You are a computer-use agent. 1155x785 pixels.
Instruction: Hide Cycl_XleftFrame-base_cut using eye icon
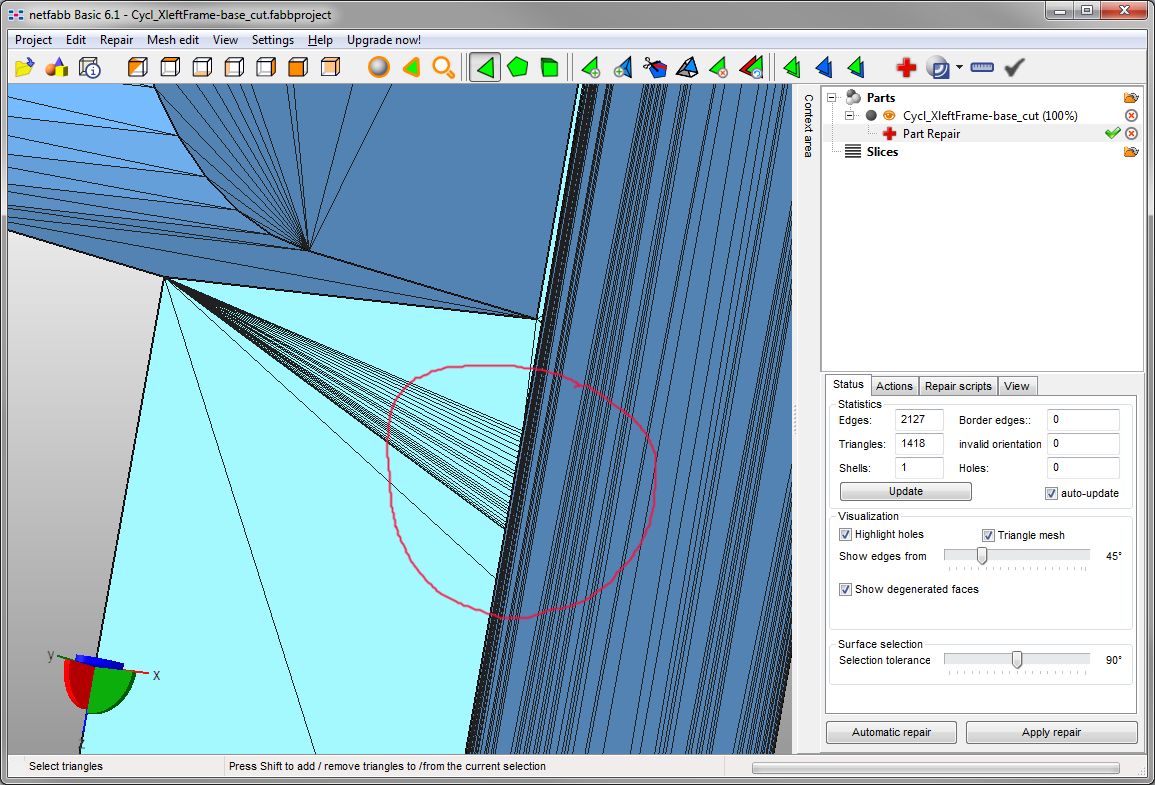[889, 116]
